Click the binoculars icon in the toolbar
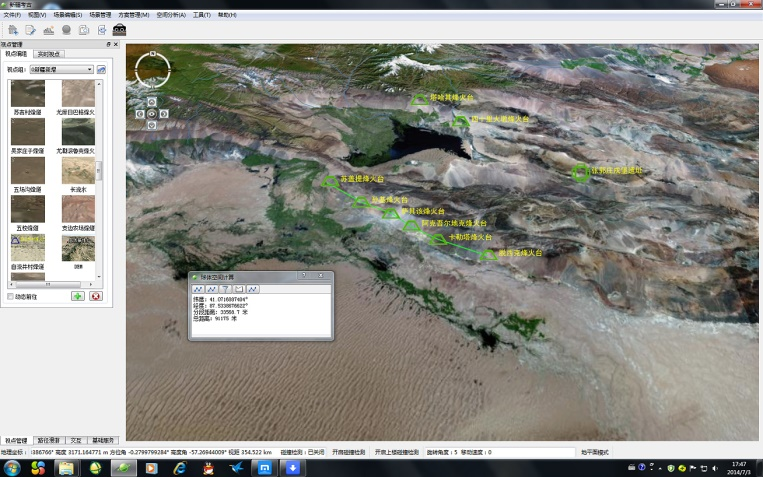 tap(119, 30)
